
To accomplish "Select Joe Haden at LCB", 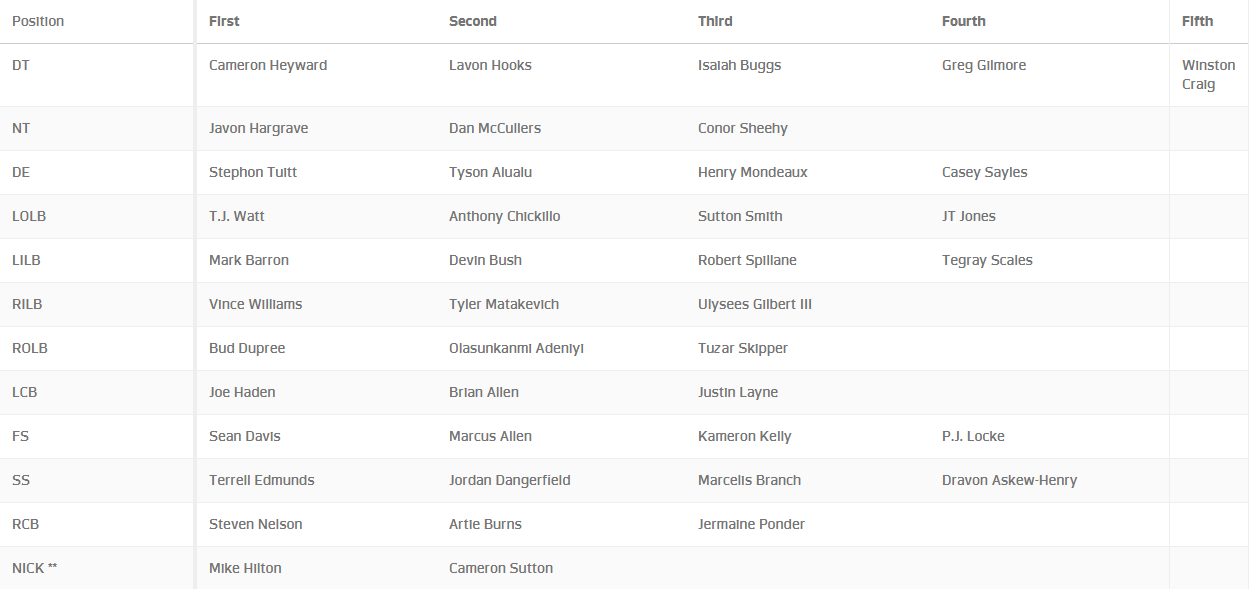I will [242, 392].
